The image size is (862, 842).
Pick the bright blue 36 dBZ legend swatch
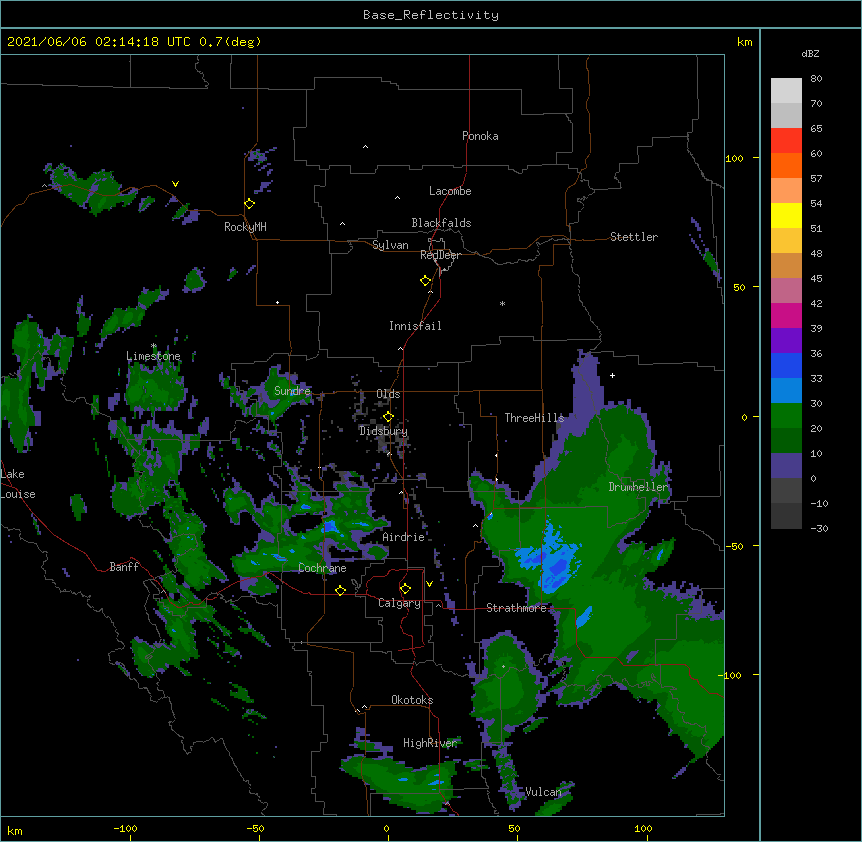(786, 365)
